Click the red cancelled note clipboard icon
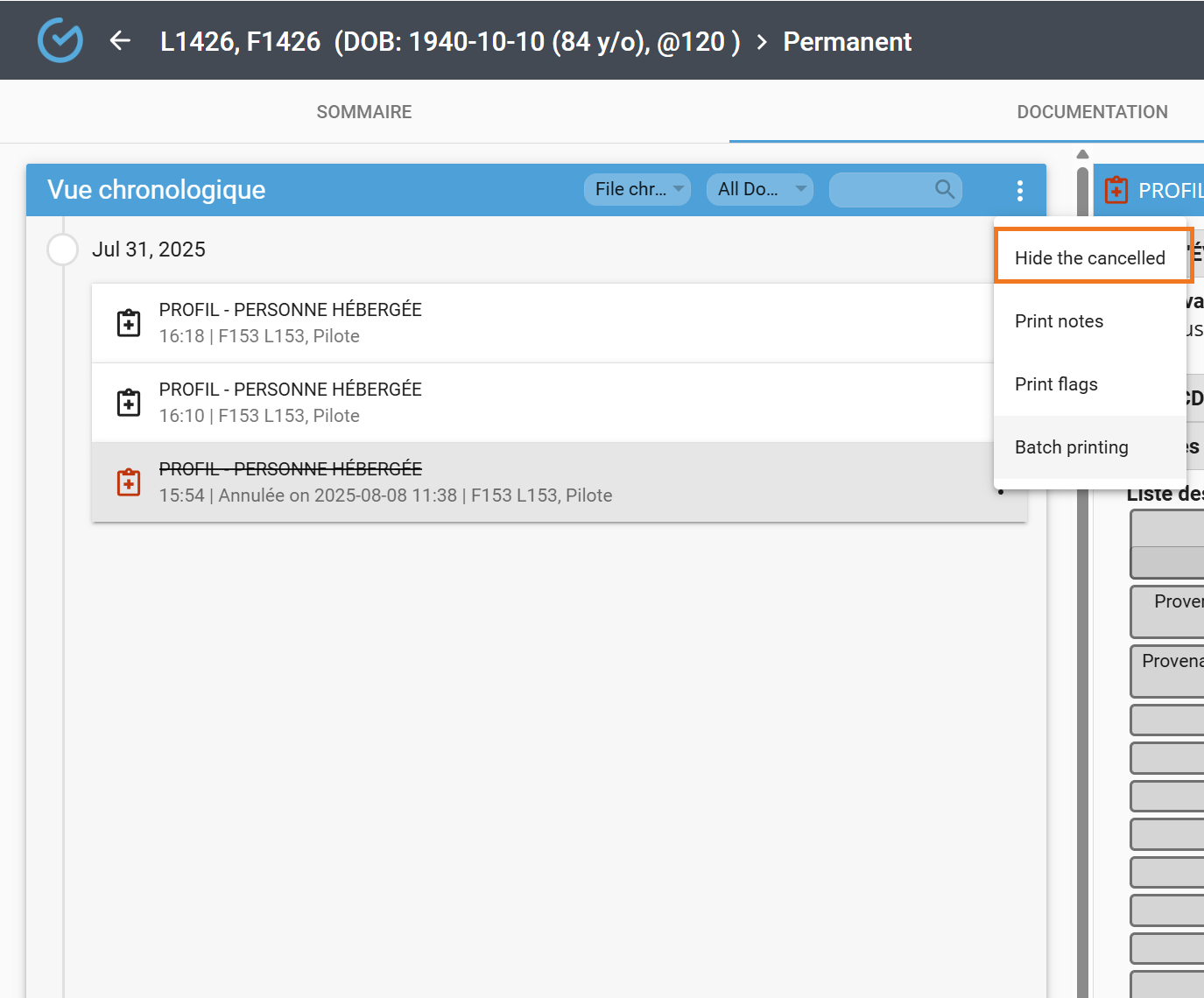This screenshot has width=1204, height=998. [129, 482]
